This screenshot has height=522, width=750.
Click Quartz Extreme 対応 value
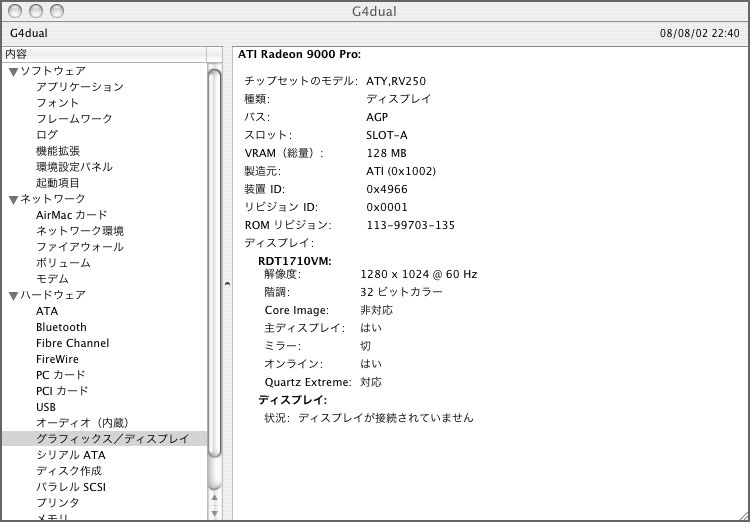click(371, 383)
